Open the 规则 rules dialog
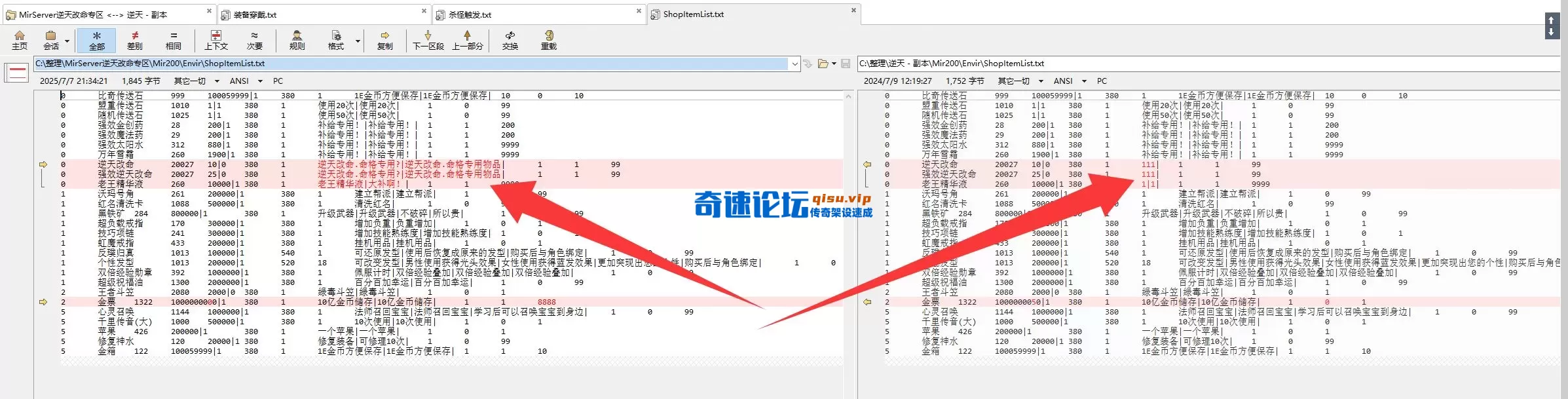The image size is (1568, 399). [297, 40]
